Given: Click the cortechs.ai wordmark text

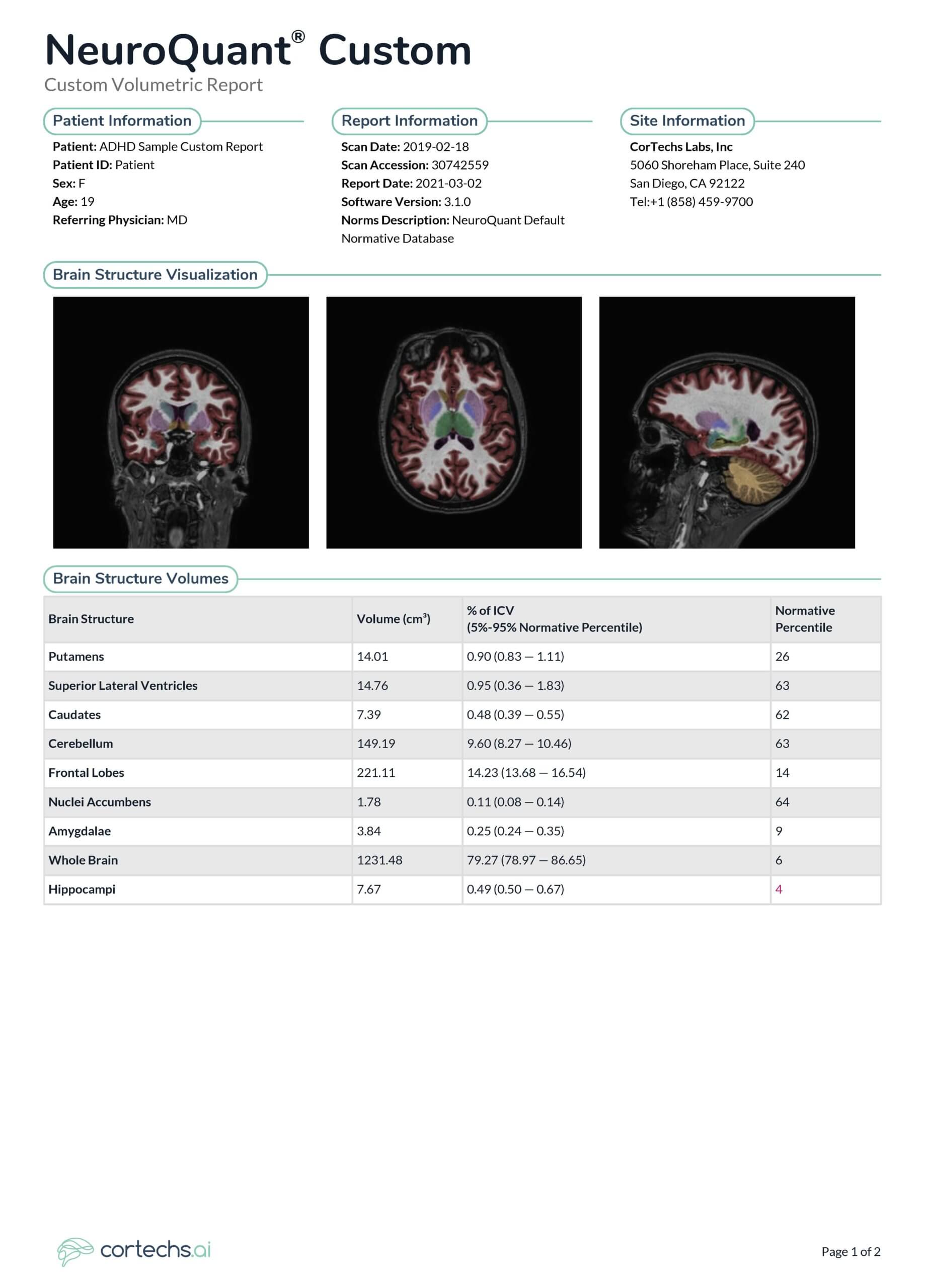Looking at the screenshot, I should [155, 1250].
